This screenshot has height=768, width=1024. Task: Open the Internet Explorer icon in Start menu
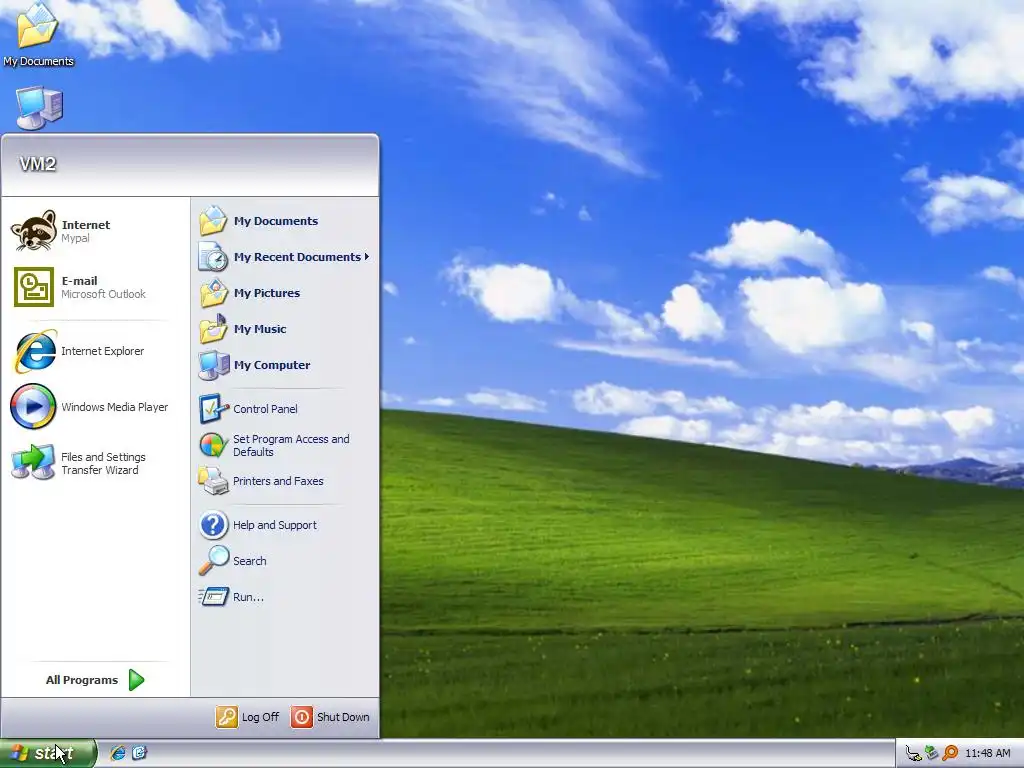[x=34, y=351]
